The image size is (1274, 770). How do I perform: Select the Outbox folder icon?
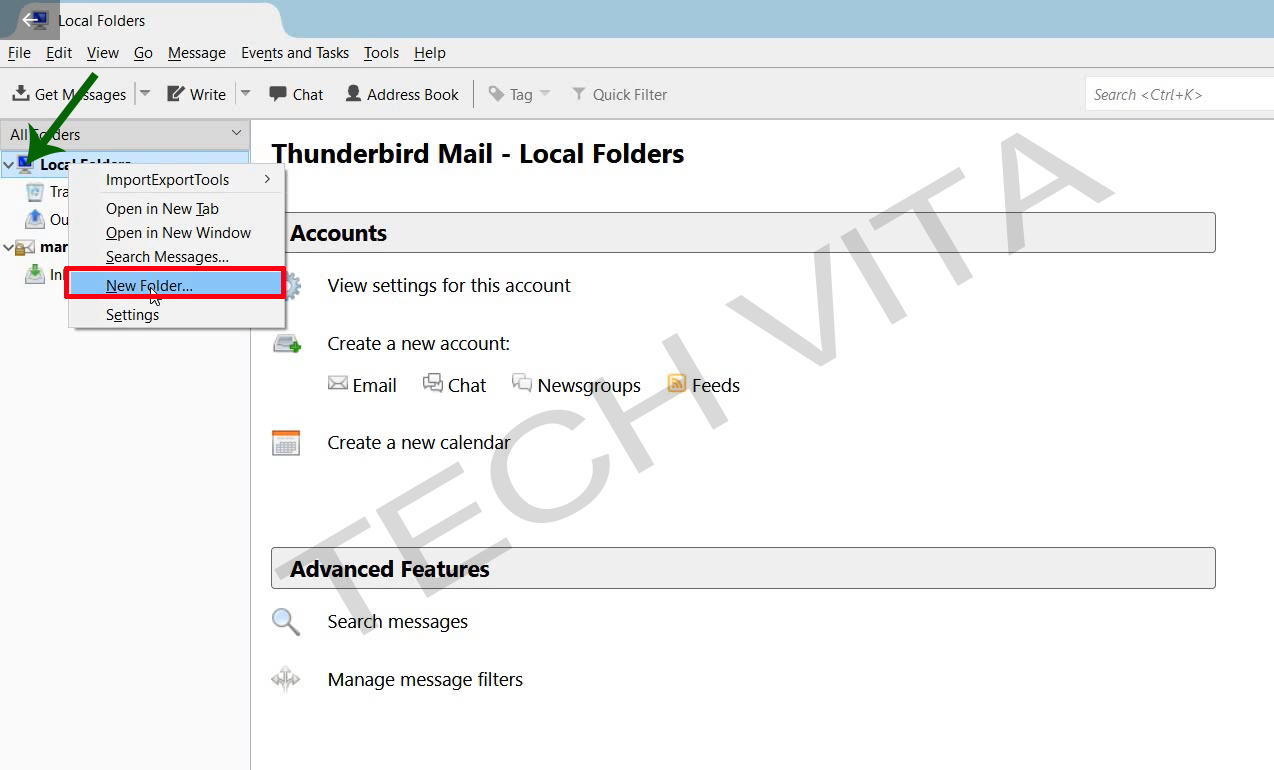pyautogui.click(x=35, y=219)
